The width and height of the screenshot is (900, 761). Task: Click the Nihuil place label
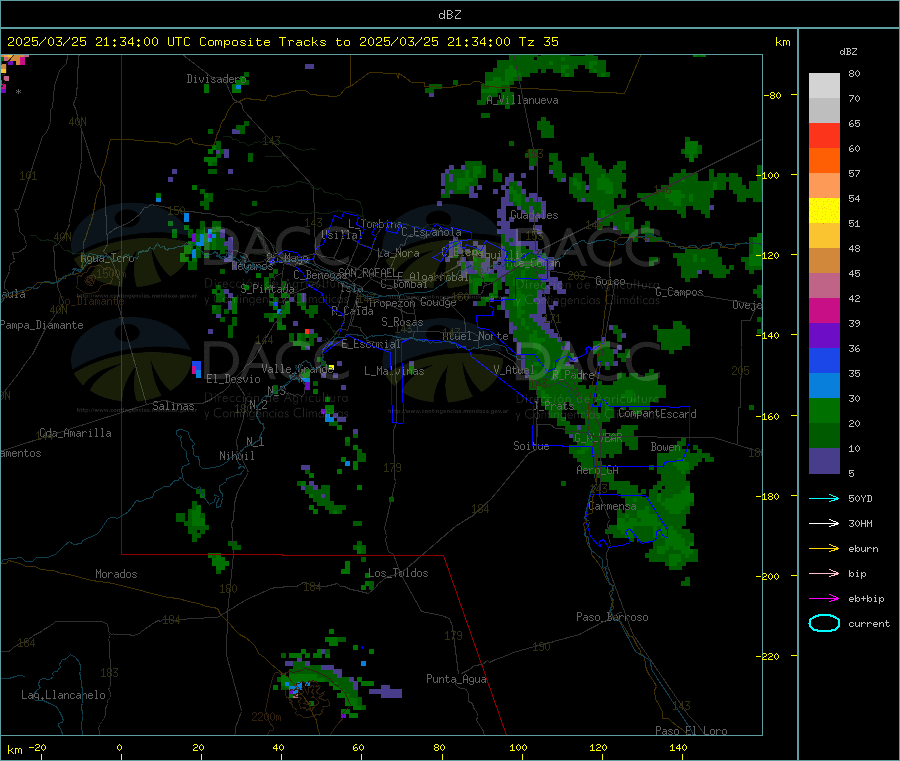tap(236, 456)
